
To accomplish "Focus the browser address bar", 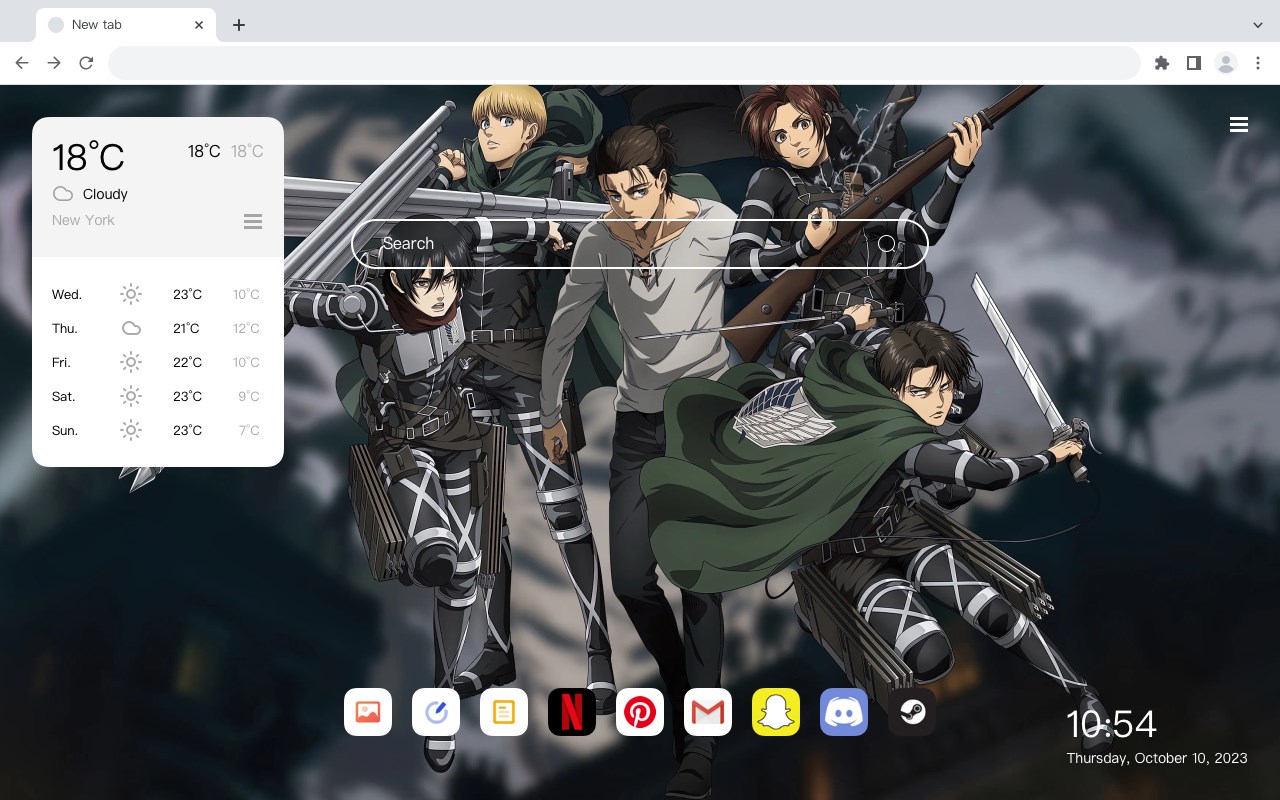I will coord(624,63).
